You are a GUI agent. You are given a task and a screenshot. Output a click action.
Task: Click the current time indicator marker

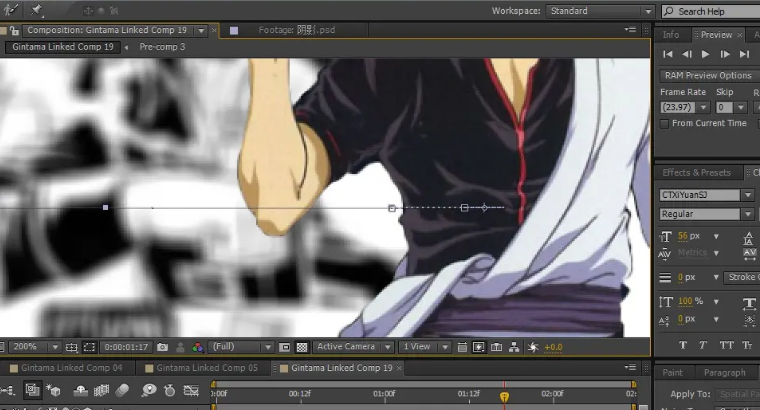tap(504, 397)
